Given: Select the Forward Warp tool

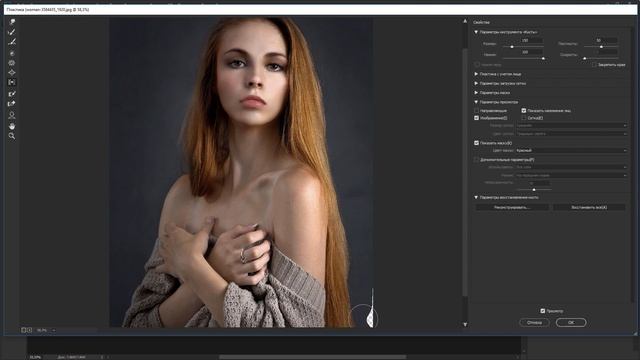Looking at the screenshot, I should 12,22.
